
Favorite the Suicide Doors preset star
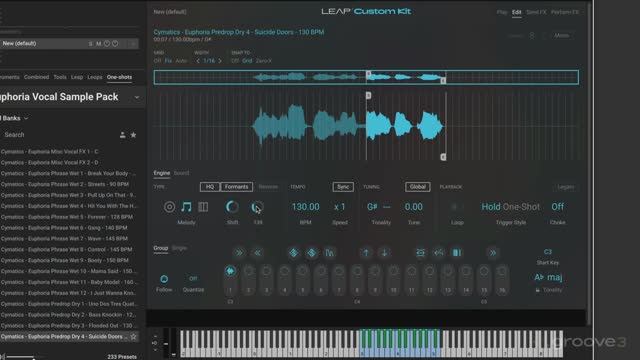pyautogui.click(x=133, y=337)
